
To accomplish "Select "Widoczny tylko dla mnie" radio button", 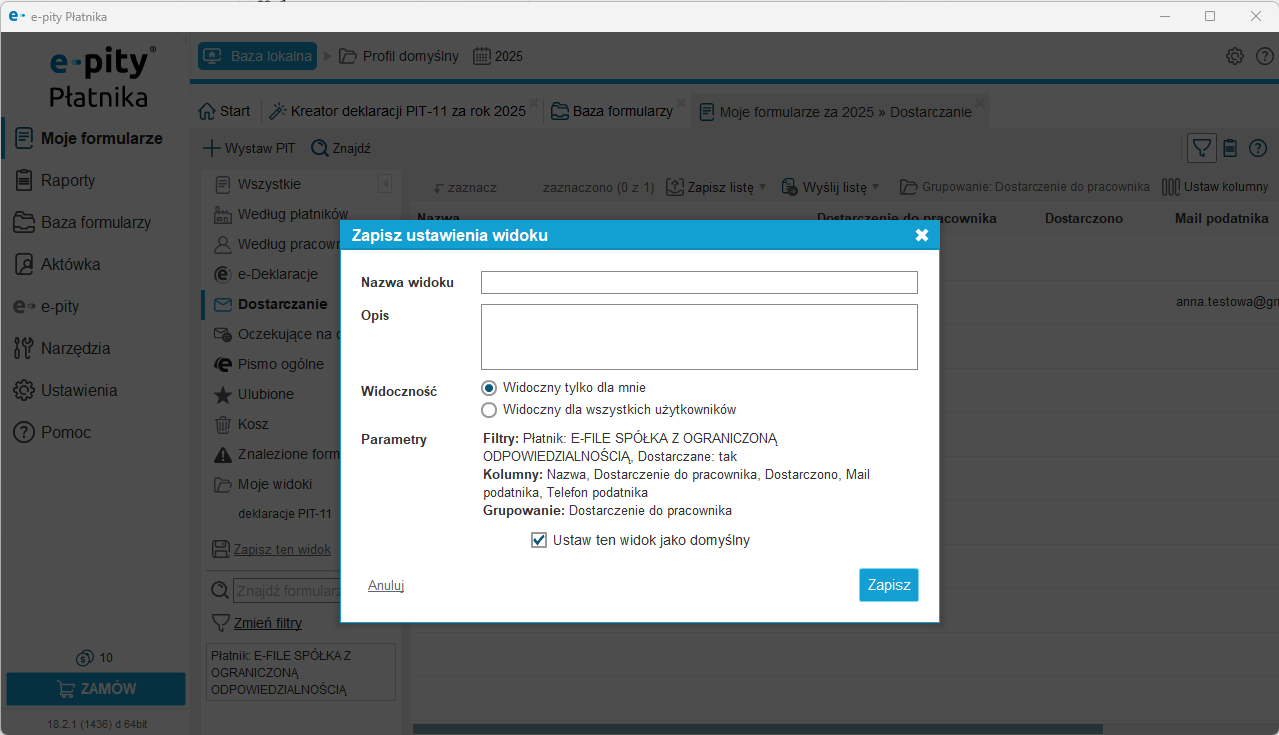I will [489, 387].
